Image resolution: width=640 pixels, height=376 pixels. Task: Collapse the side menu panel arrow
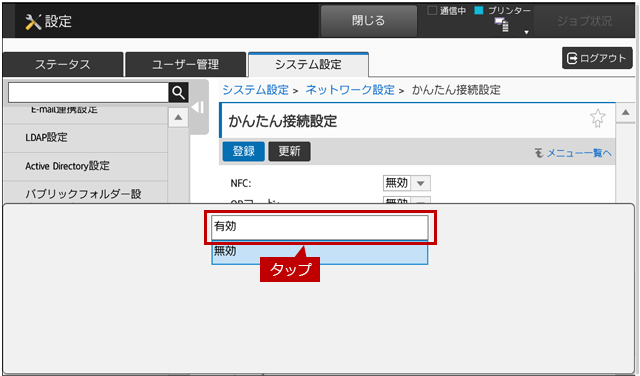click(198, 108)
